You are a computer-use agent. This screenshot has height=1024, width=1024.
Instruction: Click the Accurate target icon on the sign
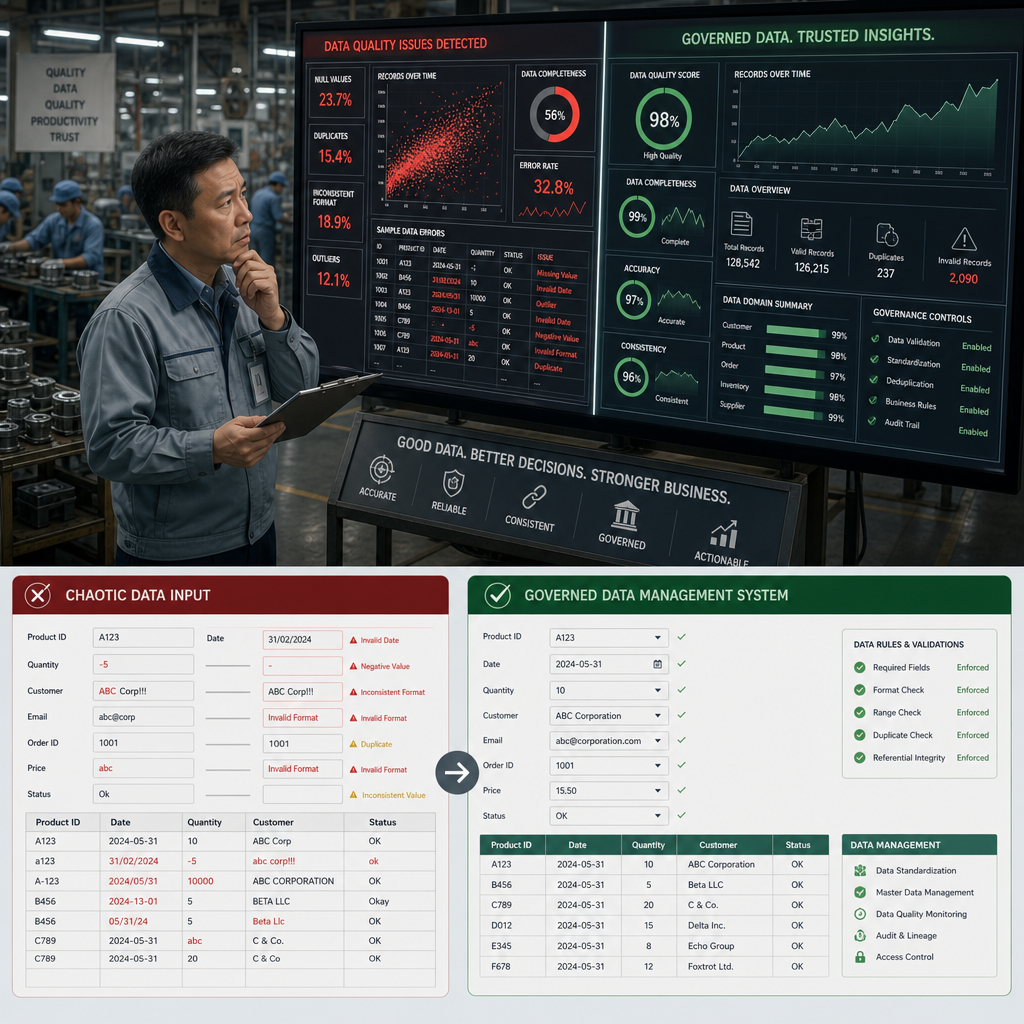pyautogui.click(x=381, y=470)
